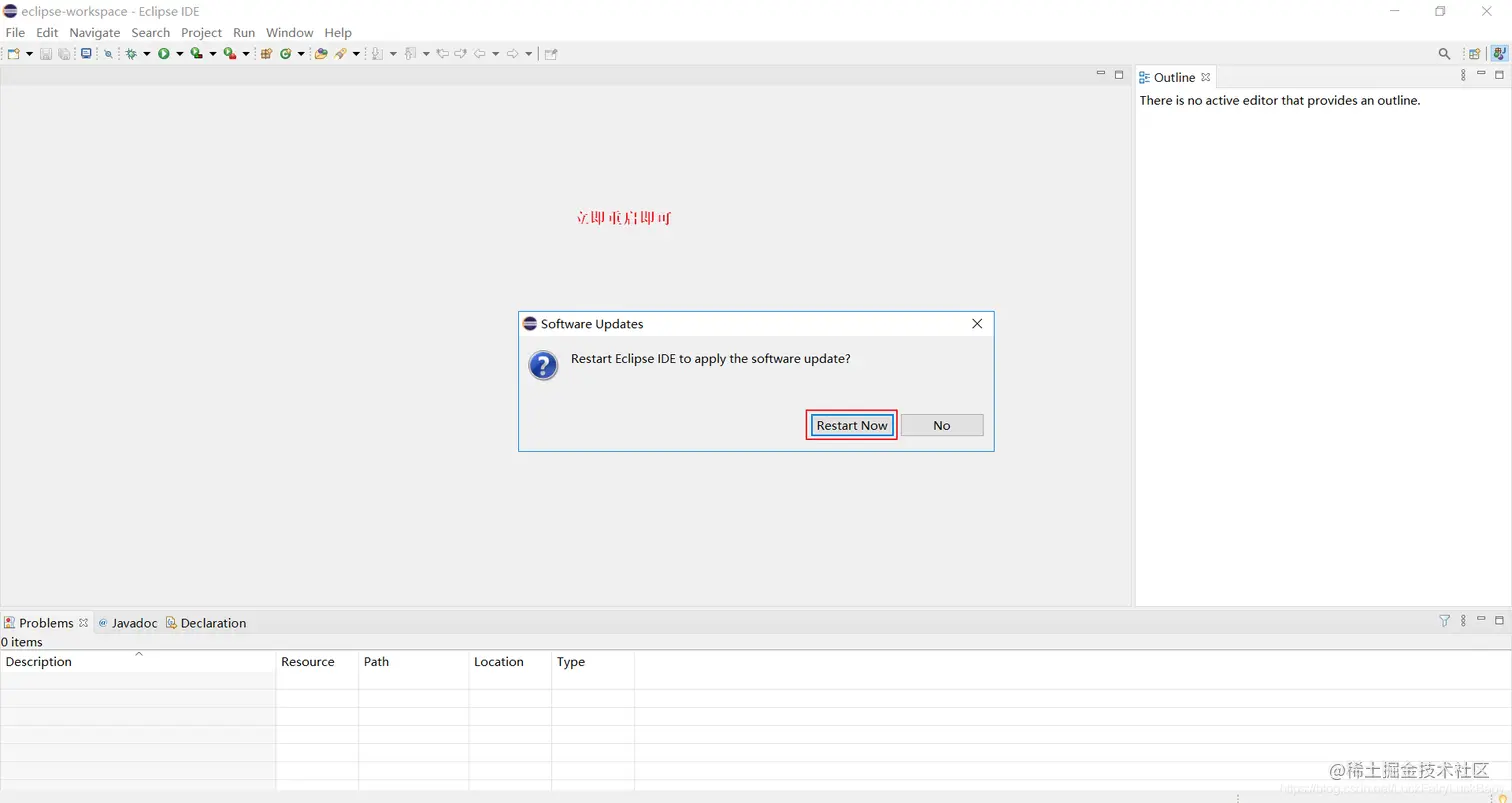The width and height of the screenshot is (1512, 803).
Task: Minimize the editor area
Action: 1101,74
